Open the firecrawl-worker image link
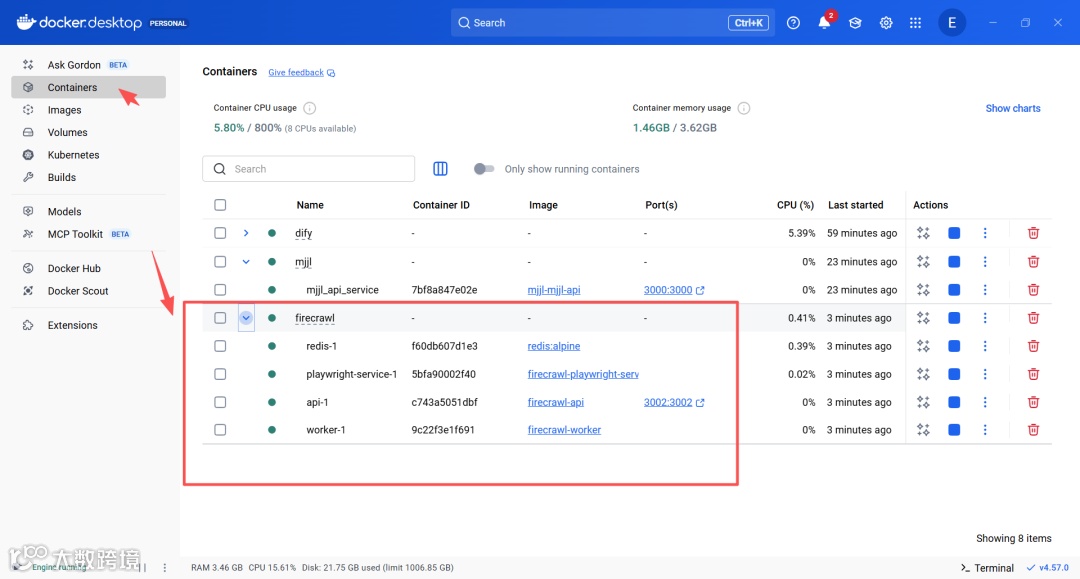Screen dimensions: 1080x579 pos(564,430)
